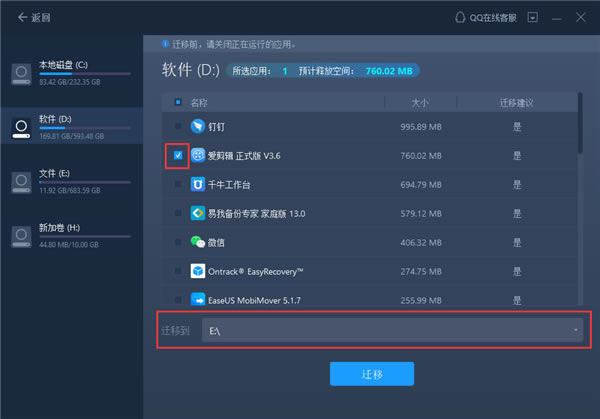Check the 千牛工作台 checkbox
This screenshot has height=419, width=600.
coord(178,184)
